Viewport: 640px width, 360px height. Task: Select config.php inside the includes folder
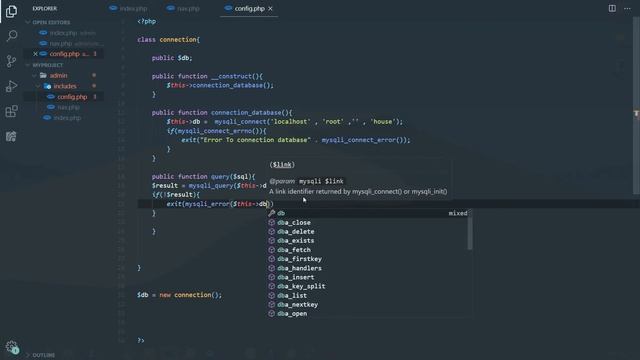pos(72,97)
